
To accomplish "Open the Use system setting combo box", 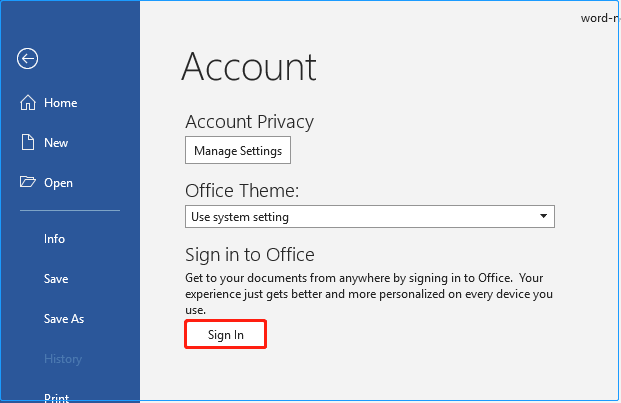I will [x=360, y=216].
